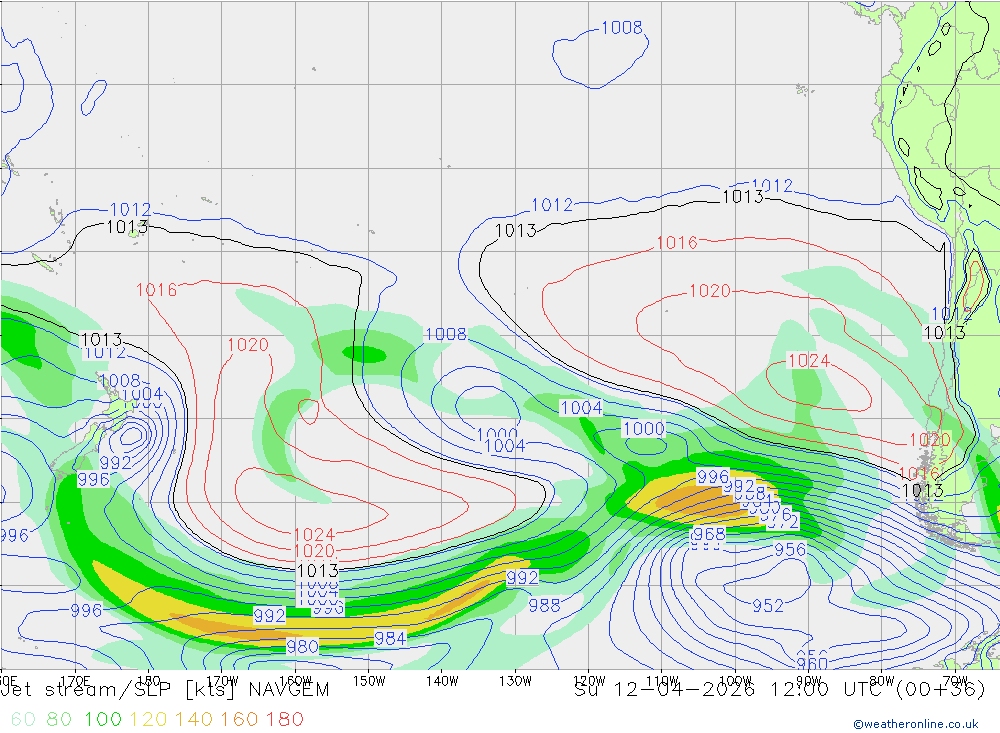1000x733 pixels.
Task: Click the 120 kts legend value
Action: (149, 719)
